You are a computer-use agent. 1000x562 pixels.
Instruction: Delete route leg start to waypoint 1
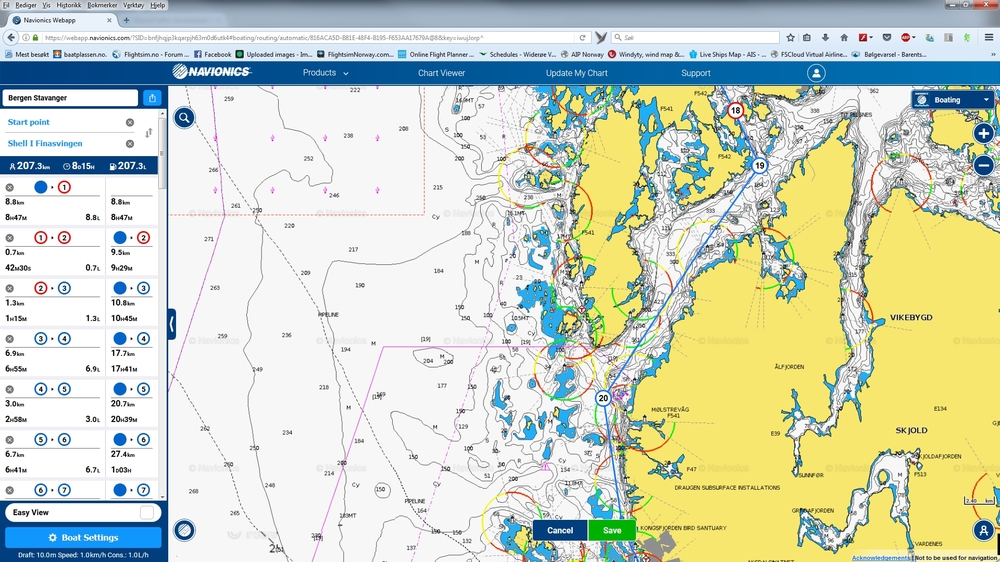(10, 188)
